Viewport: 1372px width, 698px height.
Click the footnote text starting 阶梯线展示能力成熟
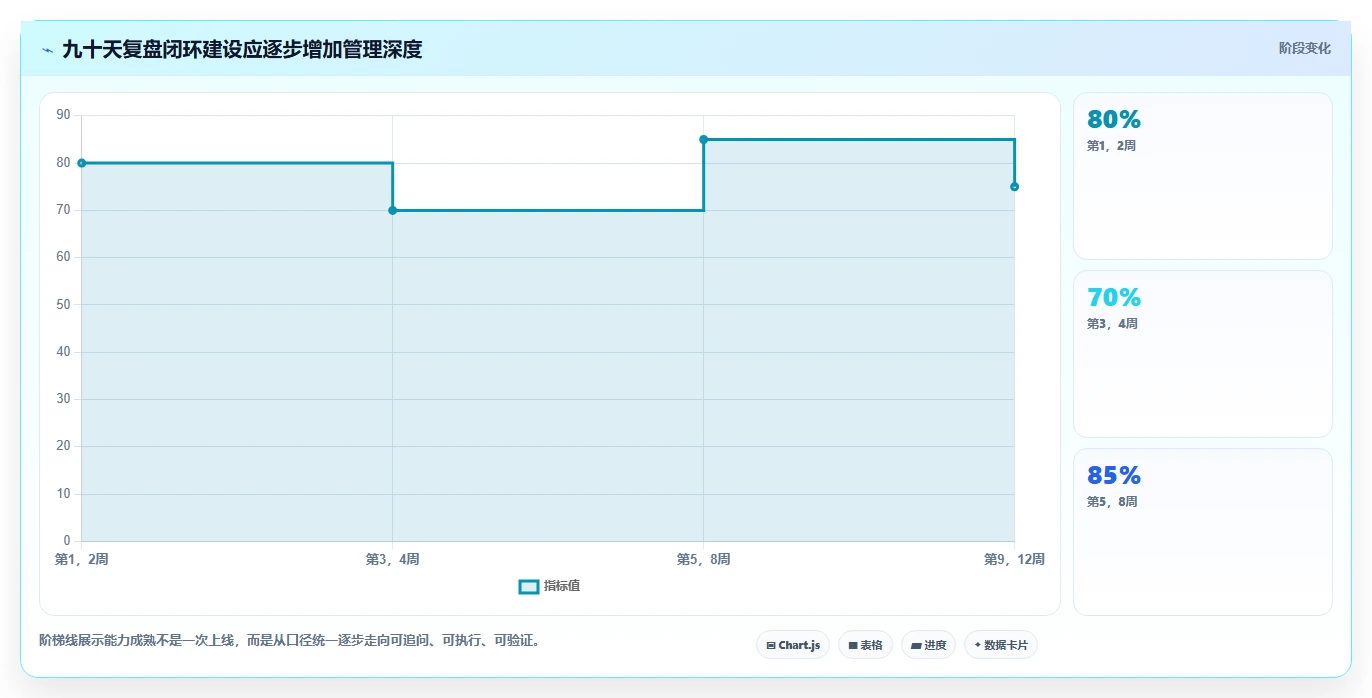click(292, 640)
